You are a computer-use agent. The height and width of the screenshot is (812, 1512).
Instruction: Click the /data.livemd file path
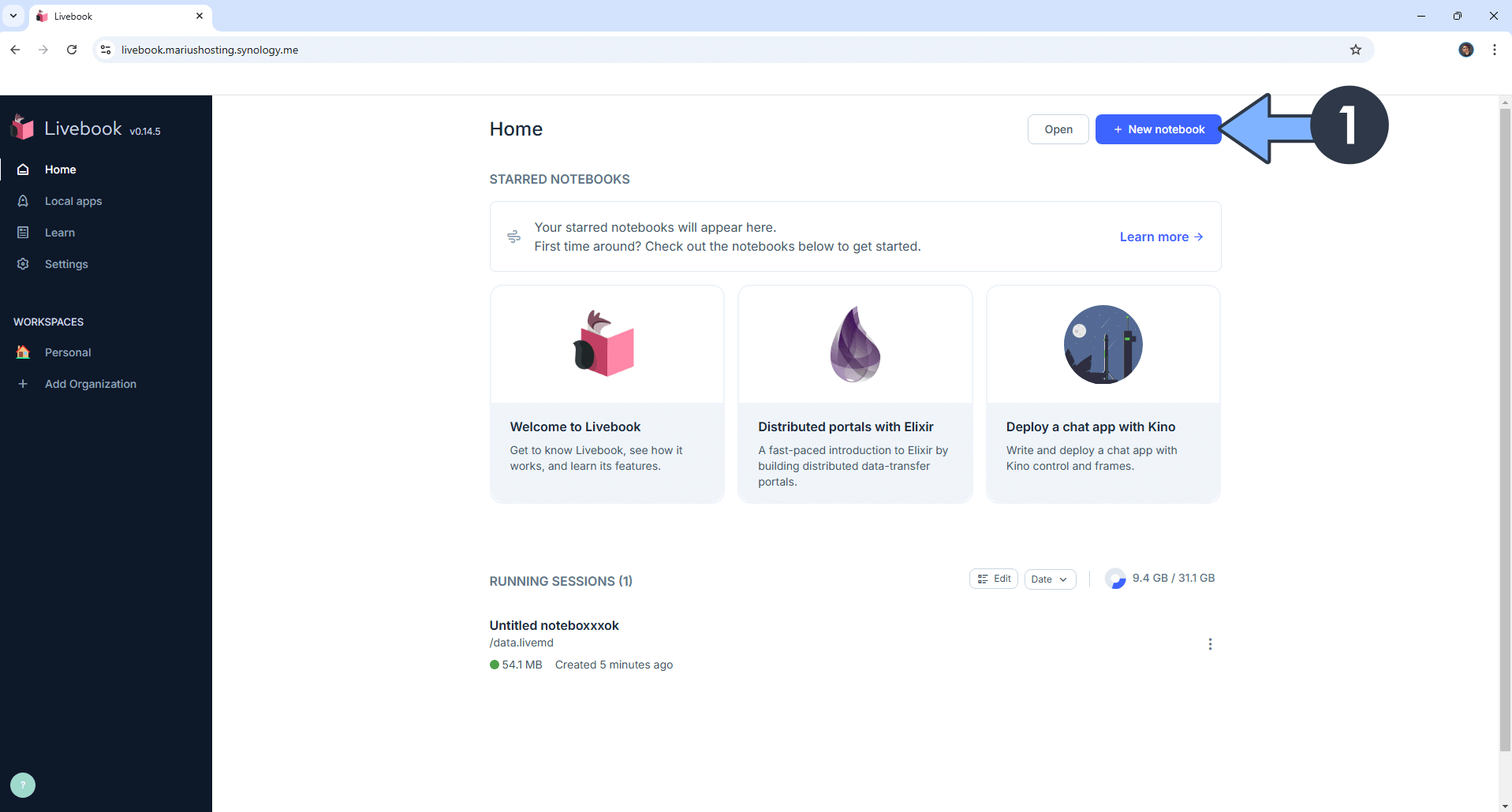[521, 643]
